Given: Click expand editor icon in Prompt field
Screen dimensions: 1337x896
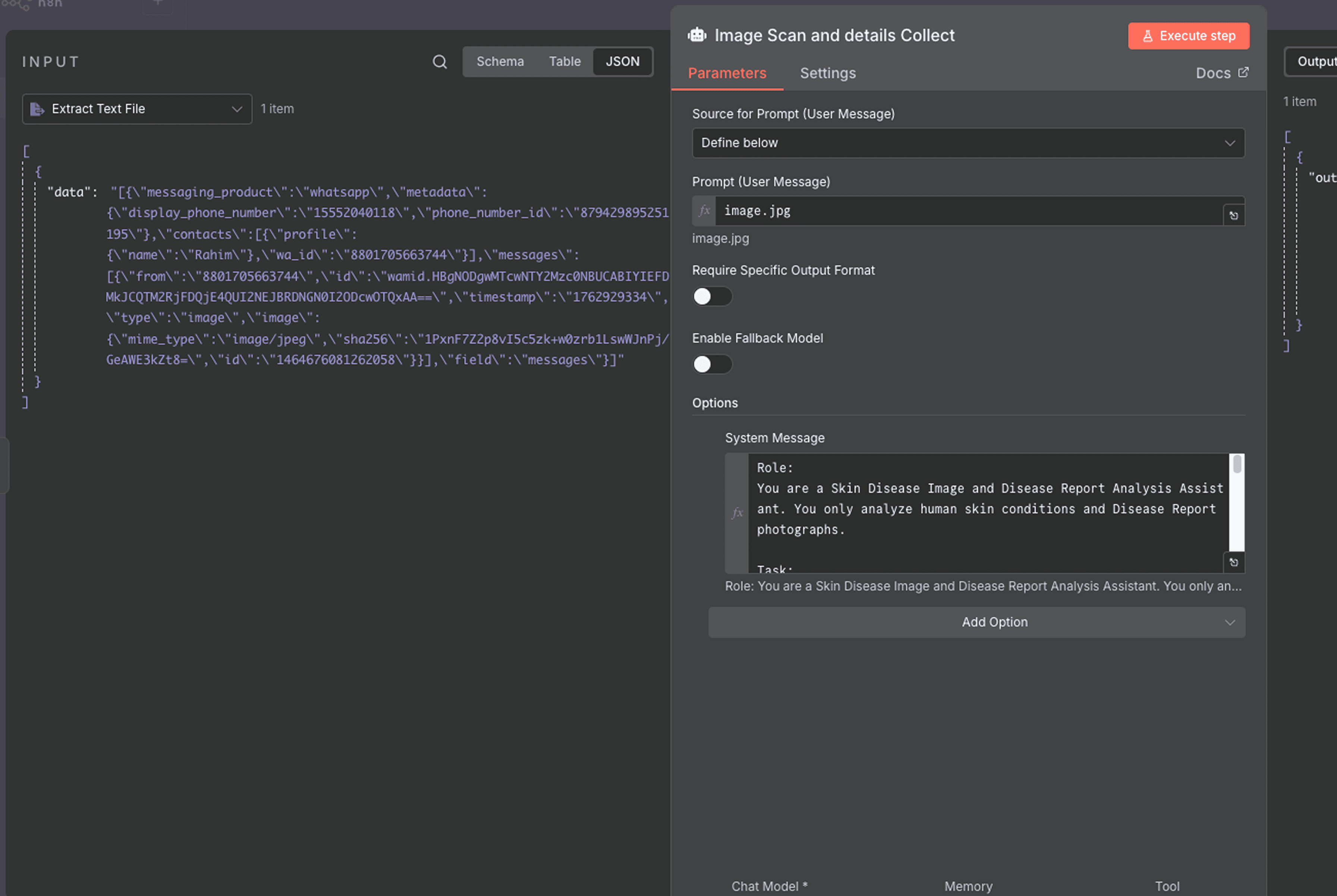Looking at the screenshot, I should pyautogui.click(x=1234, y=216).
